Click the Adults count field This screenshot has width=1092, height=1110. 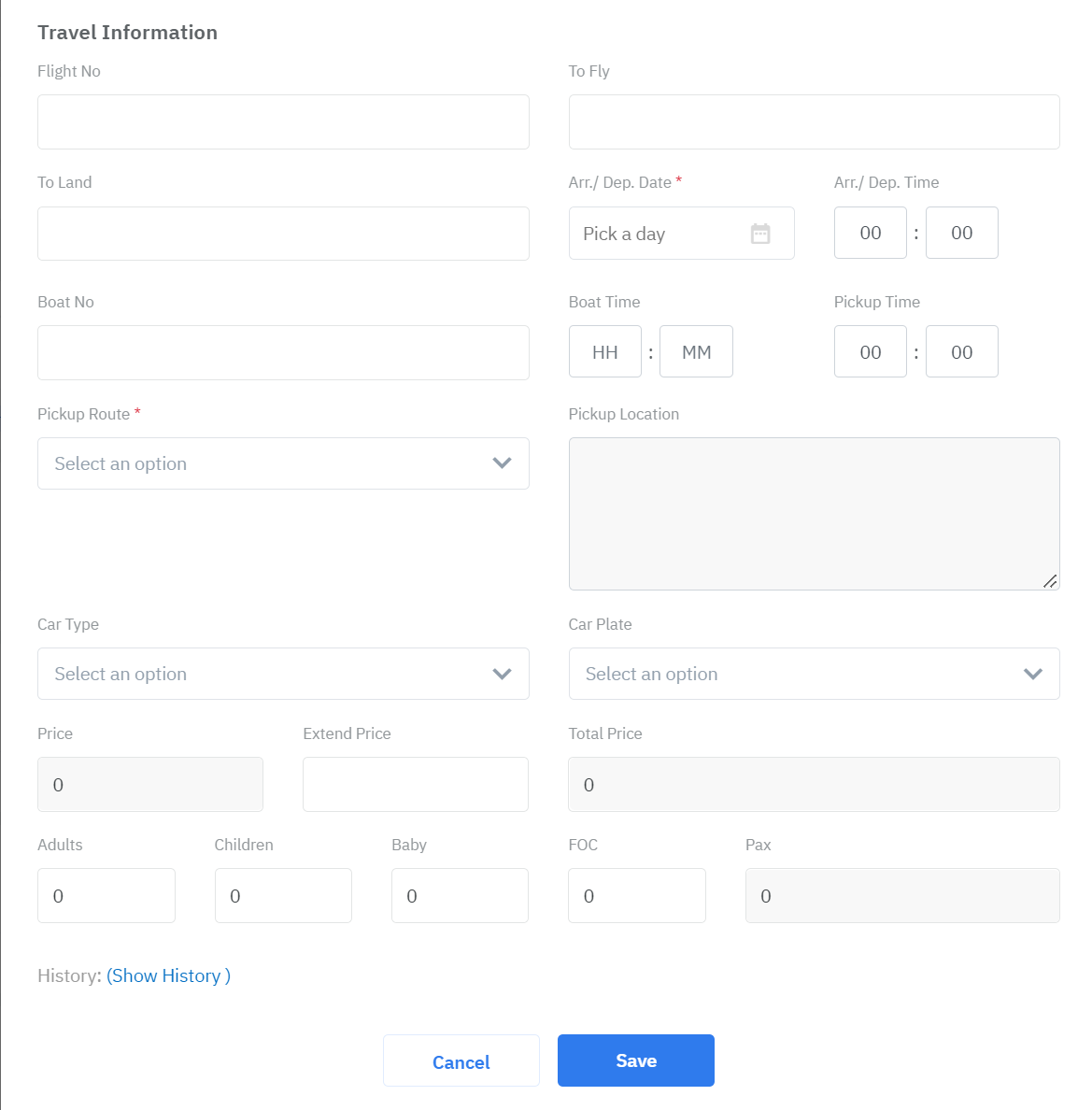pos(106,895)
